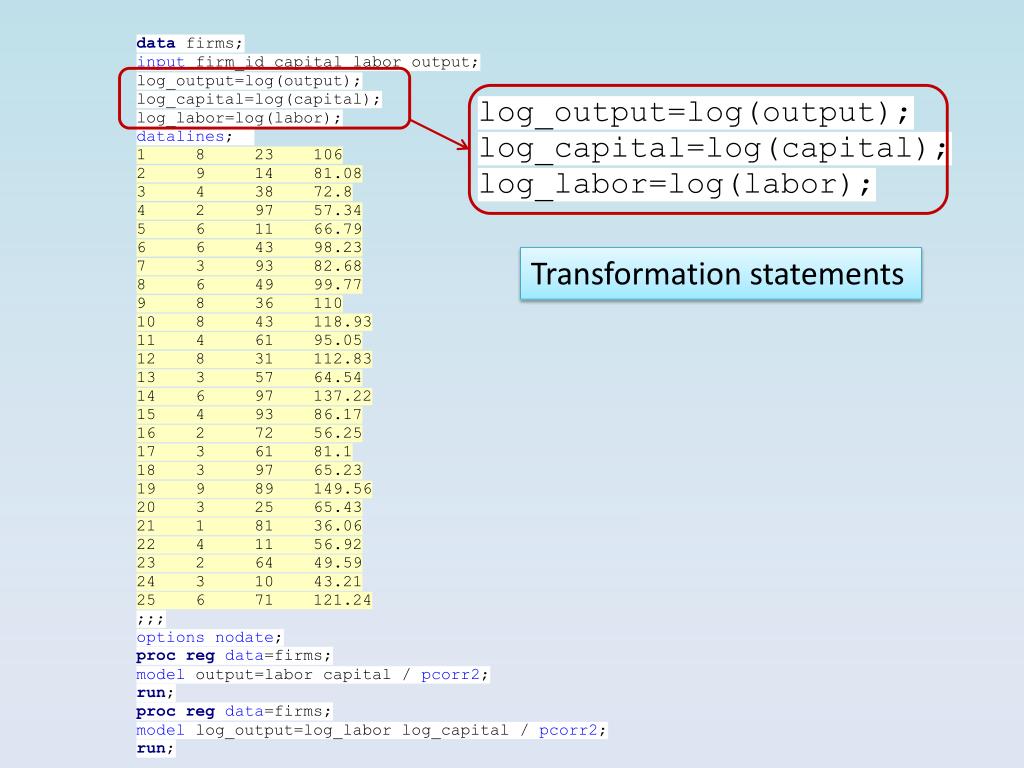Click output value 118.93 in row 10
The width and height of the screenshot is (1024, 768).
tap(342, 322)
